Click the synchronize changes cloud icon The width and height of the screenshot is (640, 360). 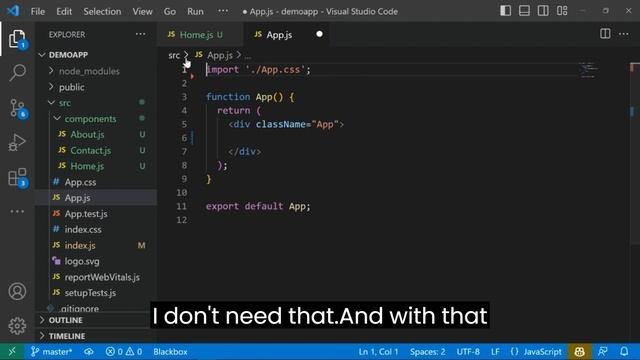click(x=89, y=351)
